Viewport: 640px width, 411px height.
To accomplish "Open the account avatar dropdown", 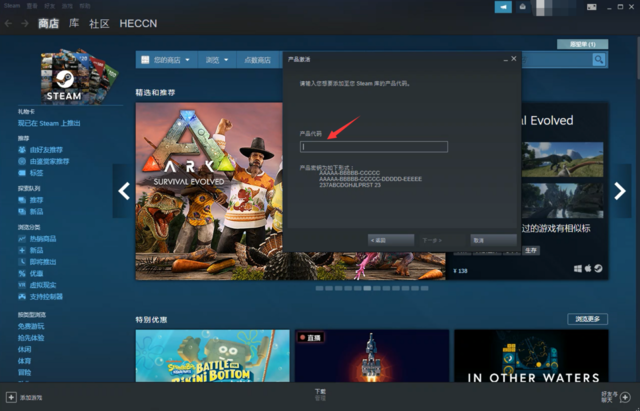I will [x=555, y=7].
